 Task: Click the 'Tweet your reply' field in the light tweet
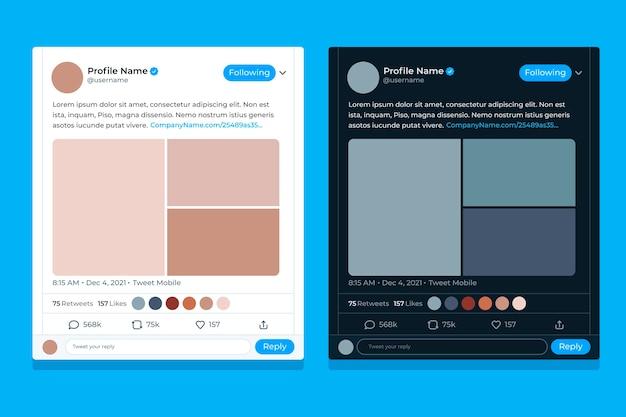coord(158,347)
